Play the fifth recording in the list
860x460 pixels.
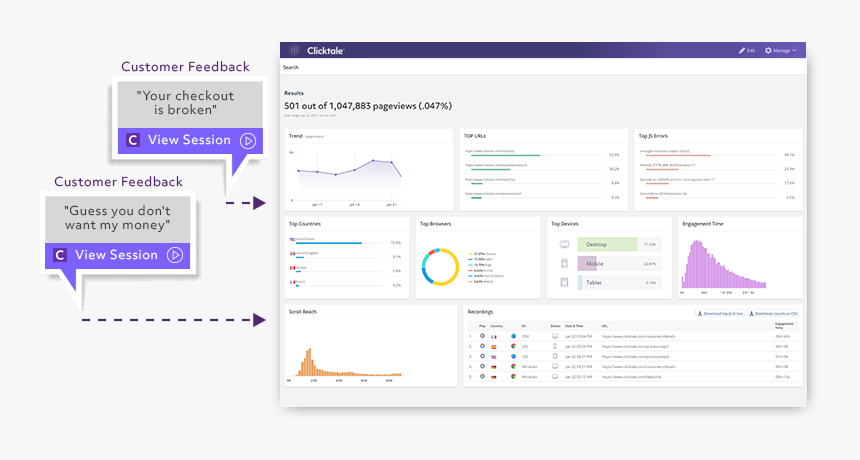[x=482, y=377]
